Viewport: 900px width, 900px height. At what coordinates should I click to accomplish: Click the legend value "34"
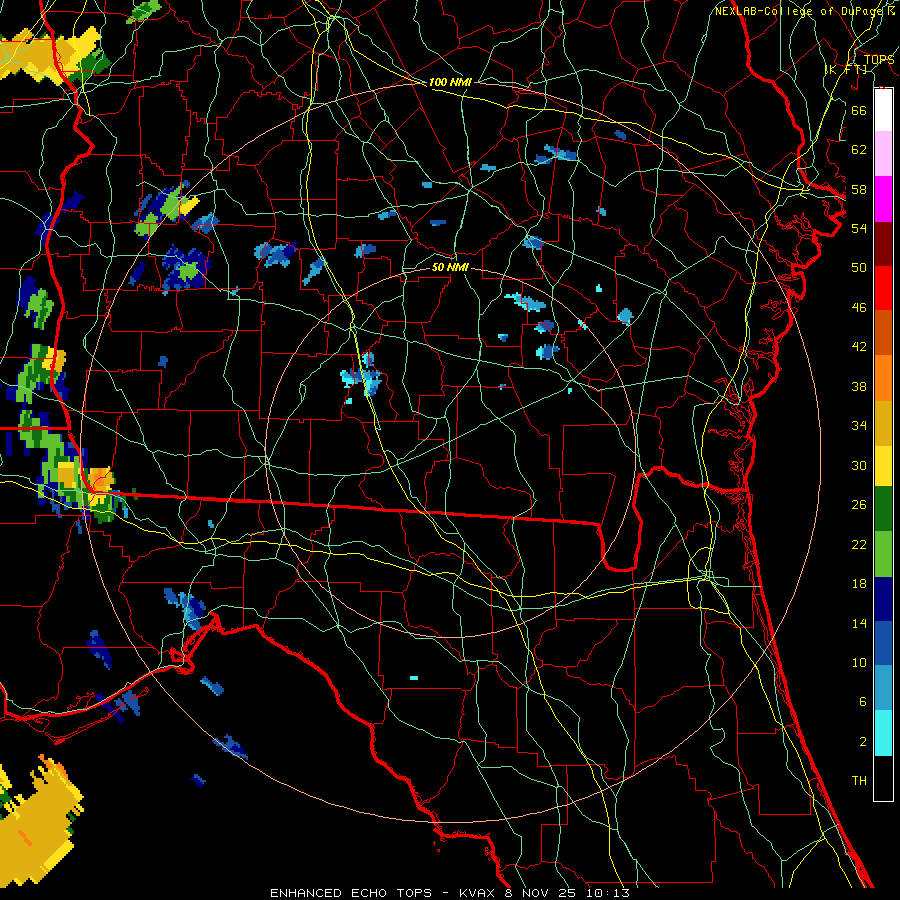coord(859,426)
